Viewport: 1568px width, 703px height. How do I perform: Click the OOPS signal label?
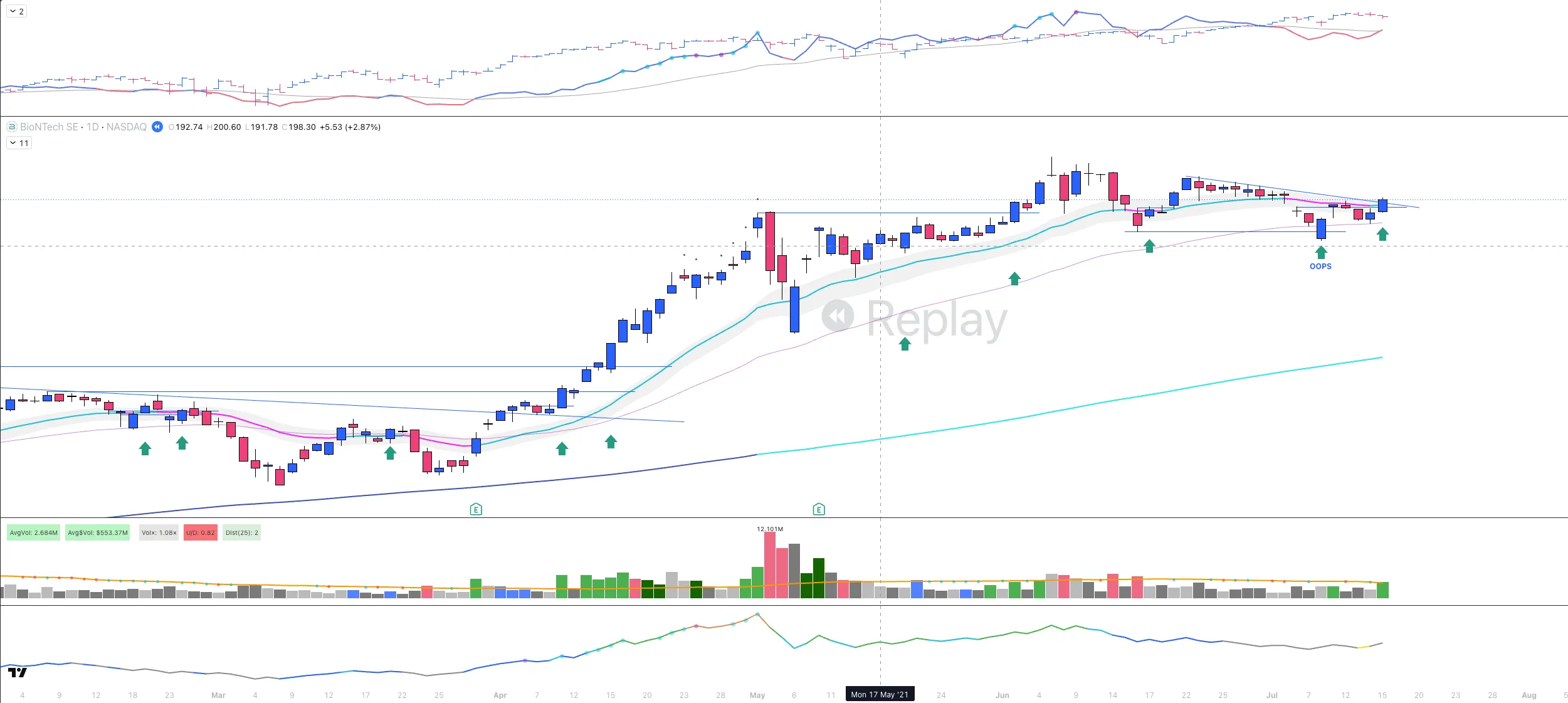1320,267
